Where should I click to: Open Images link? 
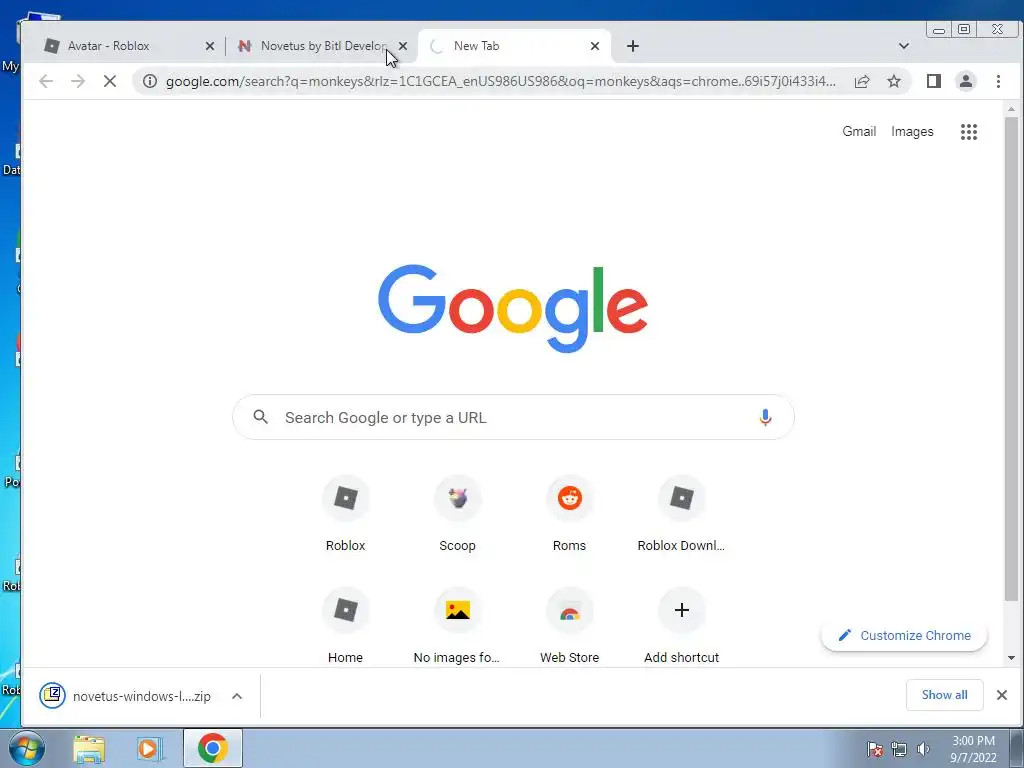coord(912,131)
